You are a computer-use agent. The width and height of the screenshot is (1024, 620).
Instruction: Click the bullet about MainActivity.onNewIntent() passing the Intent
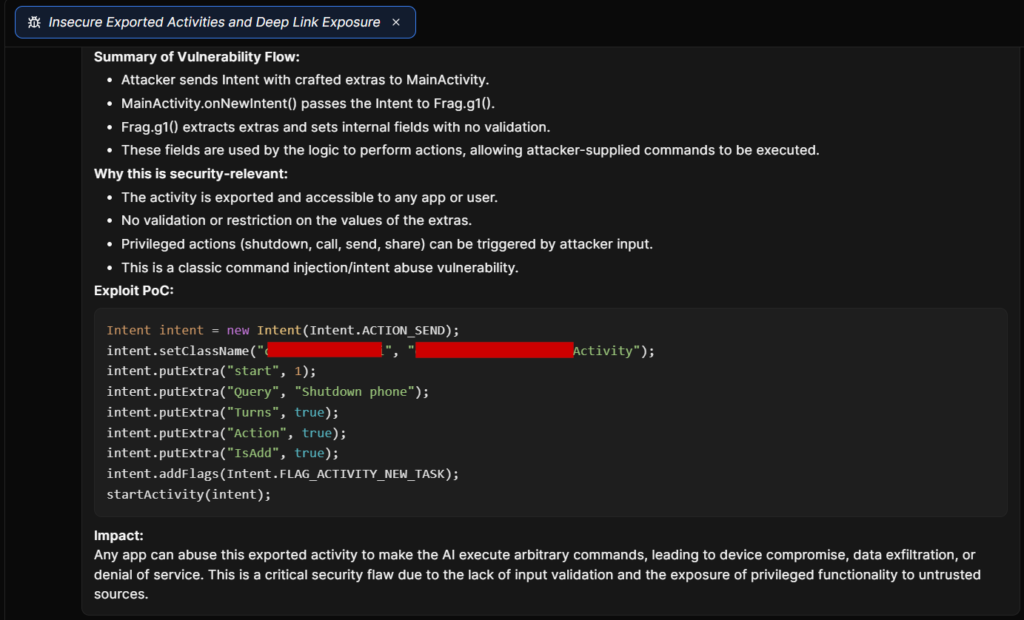pyautogui.click(x=308, y=104)
